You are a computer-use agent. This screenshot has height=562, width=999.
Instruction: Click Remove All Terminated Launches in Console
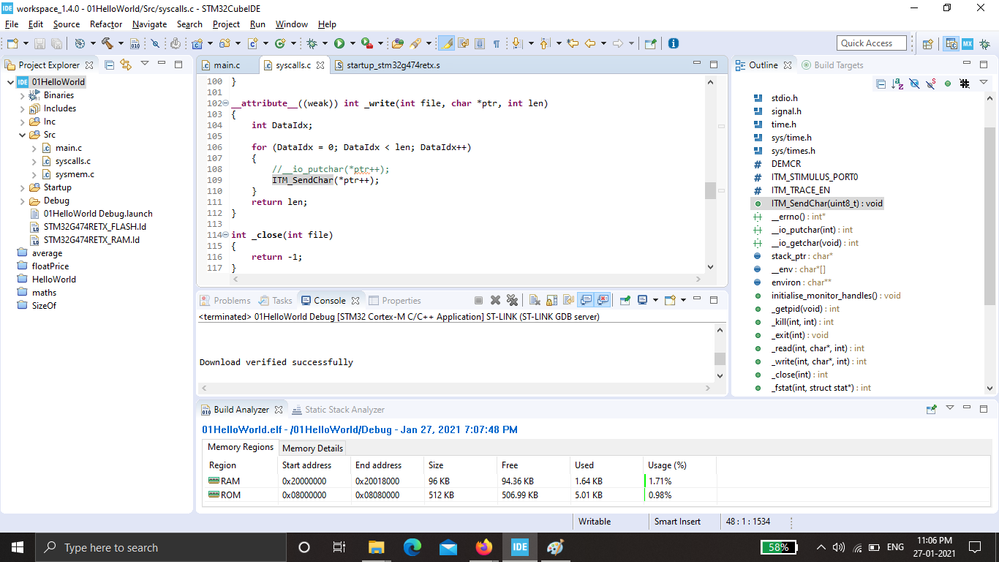coord(512,300)
